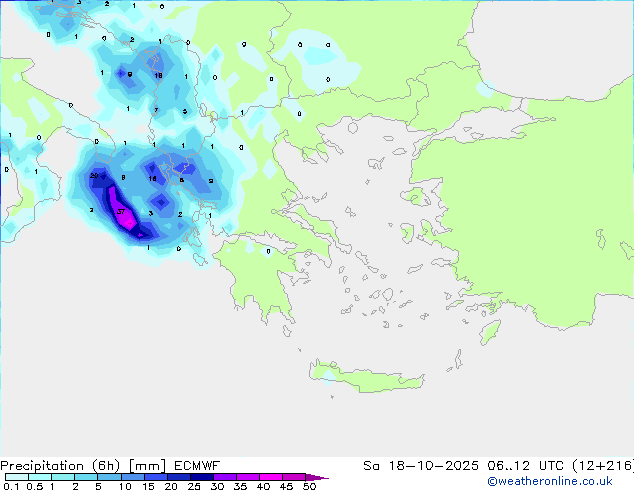Select the 40–45 mm legend swatch
The image size is (634, 490).
[x=271, y=477]
